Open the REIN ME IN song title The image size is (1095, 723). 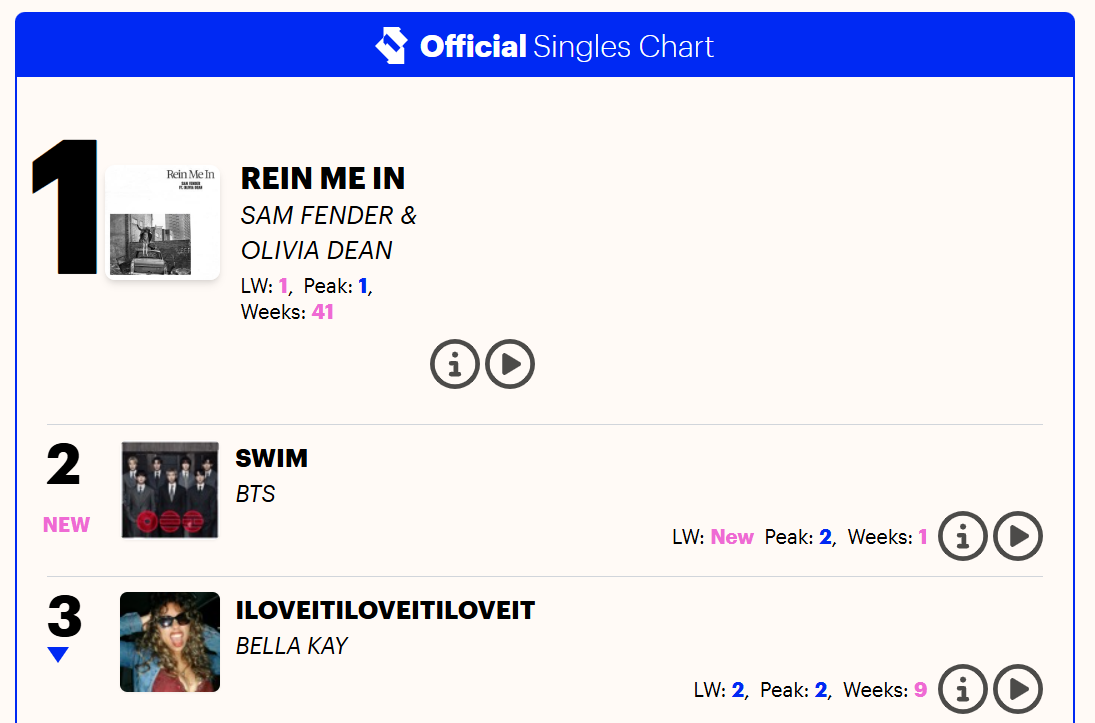point(323,179)
